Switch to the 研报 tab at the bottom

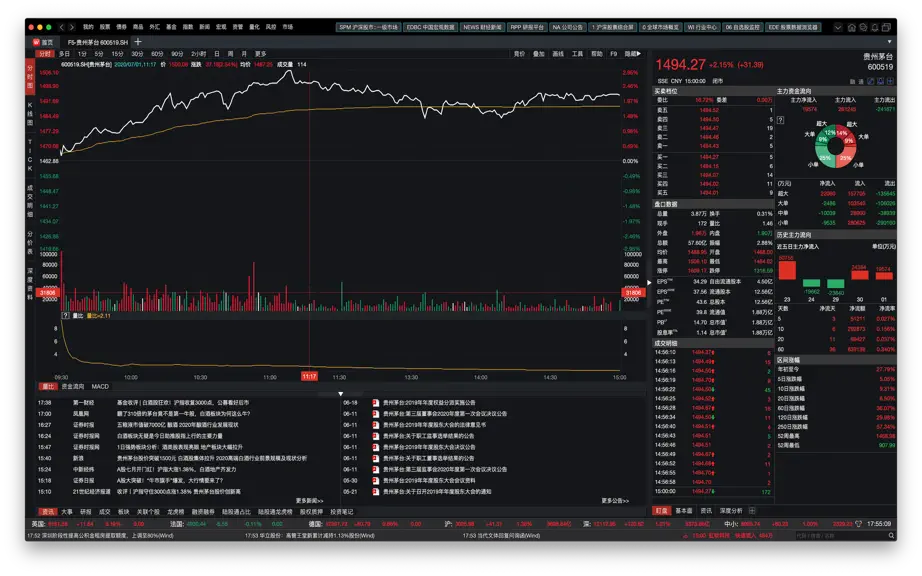86,512
